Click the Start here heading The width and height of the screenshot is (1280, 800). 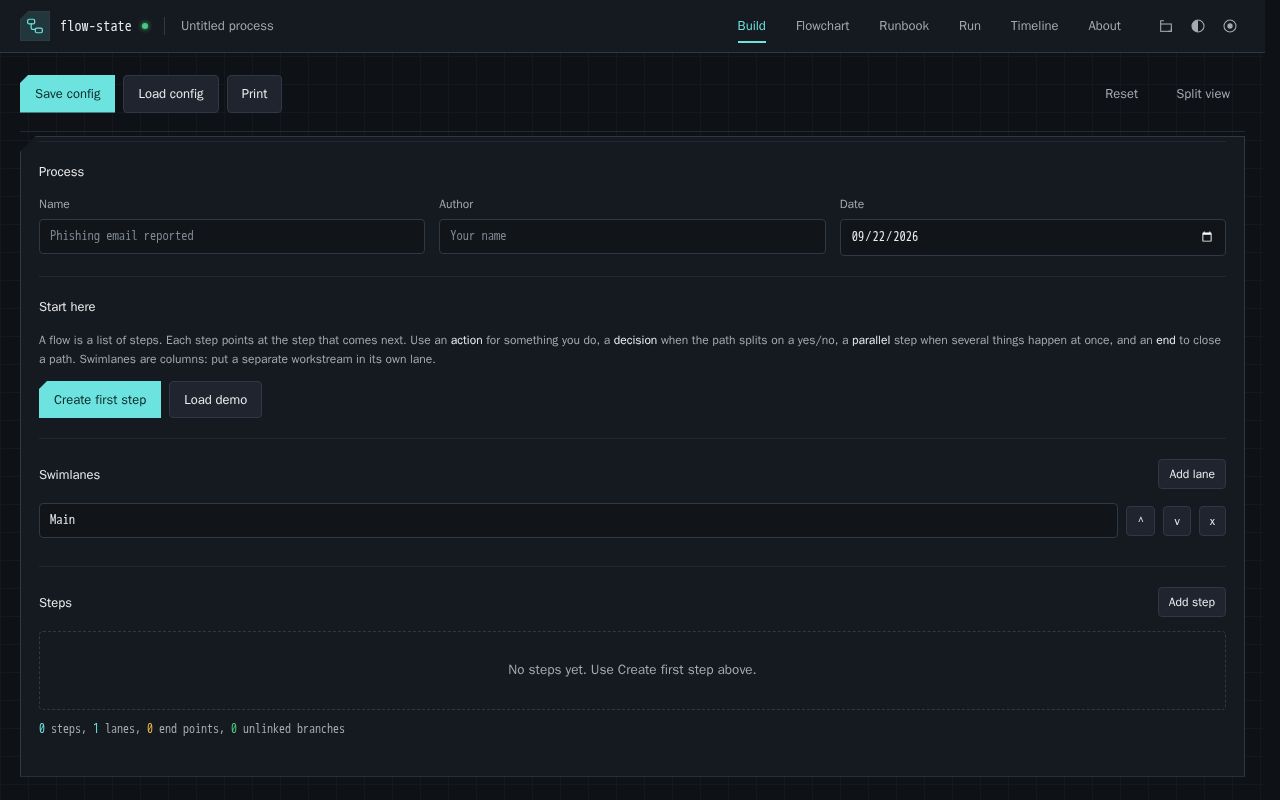(67, 307)
